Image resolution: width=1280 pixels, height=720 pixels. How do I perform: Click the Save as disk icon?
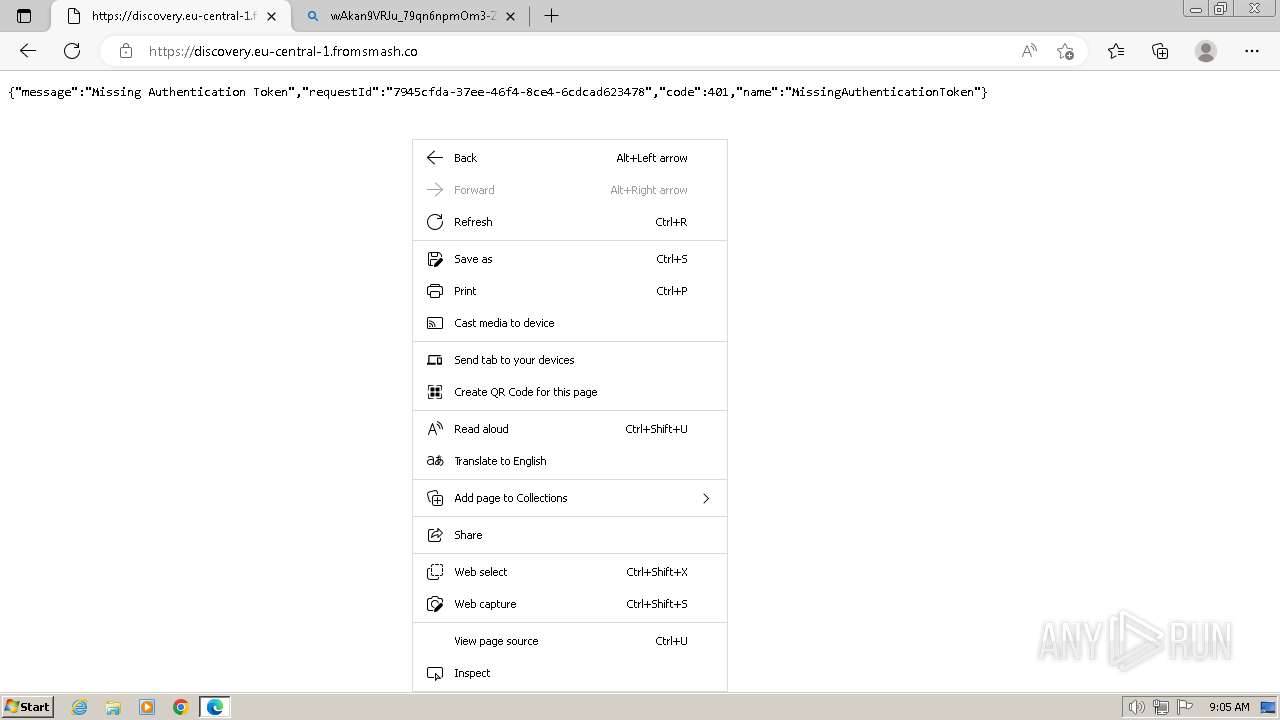[435, 259]
